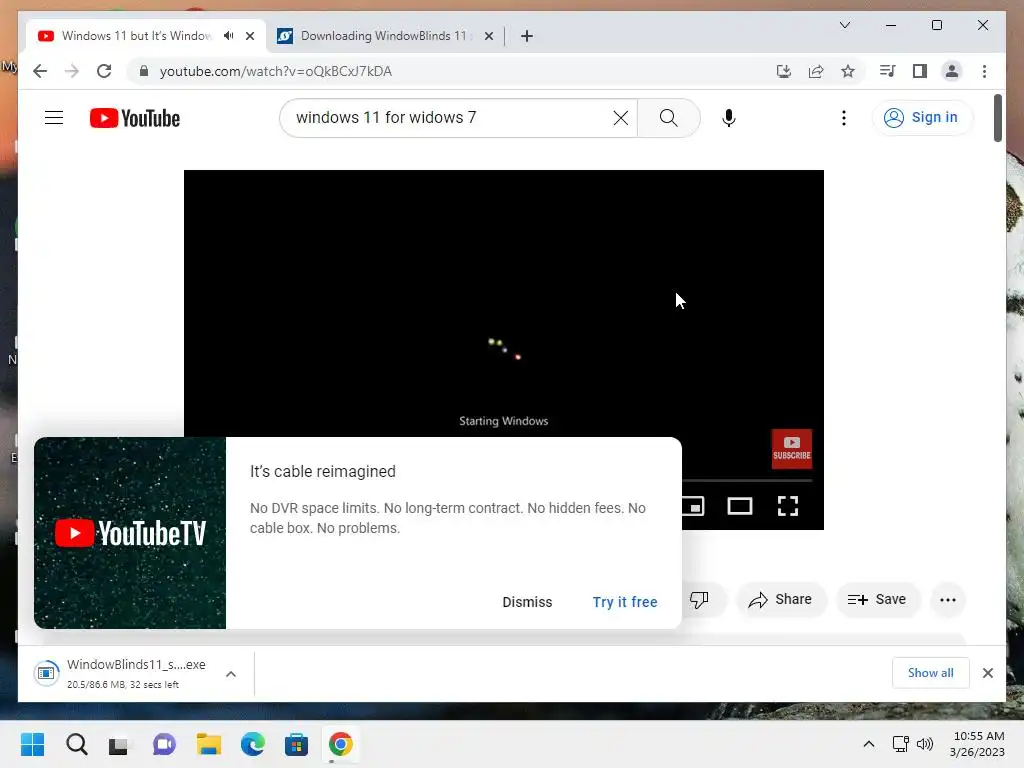Open Chrome media controls icon
1024x768 pixels.
[887, 71]
